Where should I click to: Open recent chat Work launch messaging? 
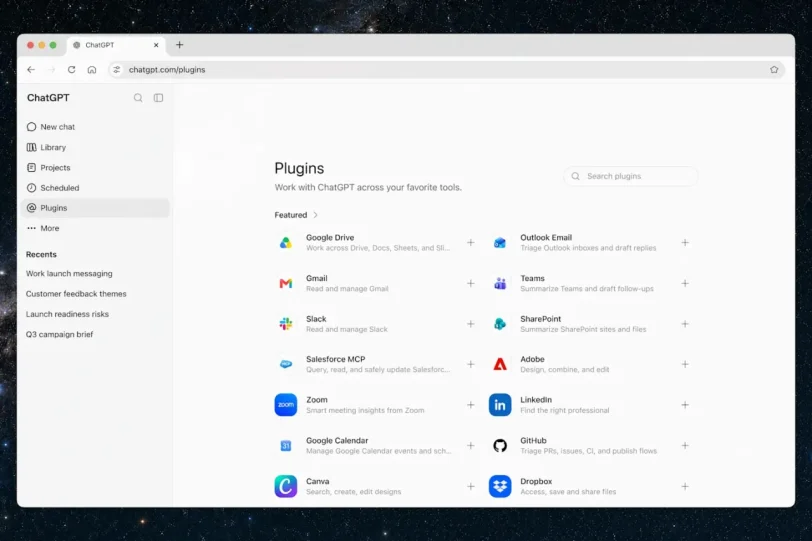point(69,273)
